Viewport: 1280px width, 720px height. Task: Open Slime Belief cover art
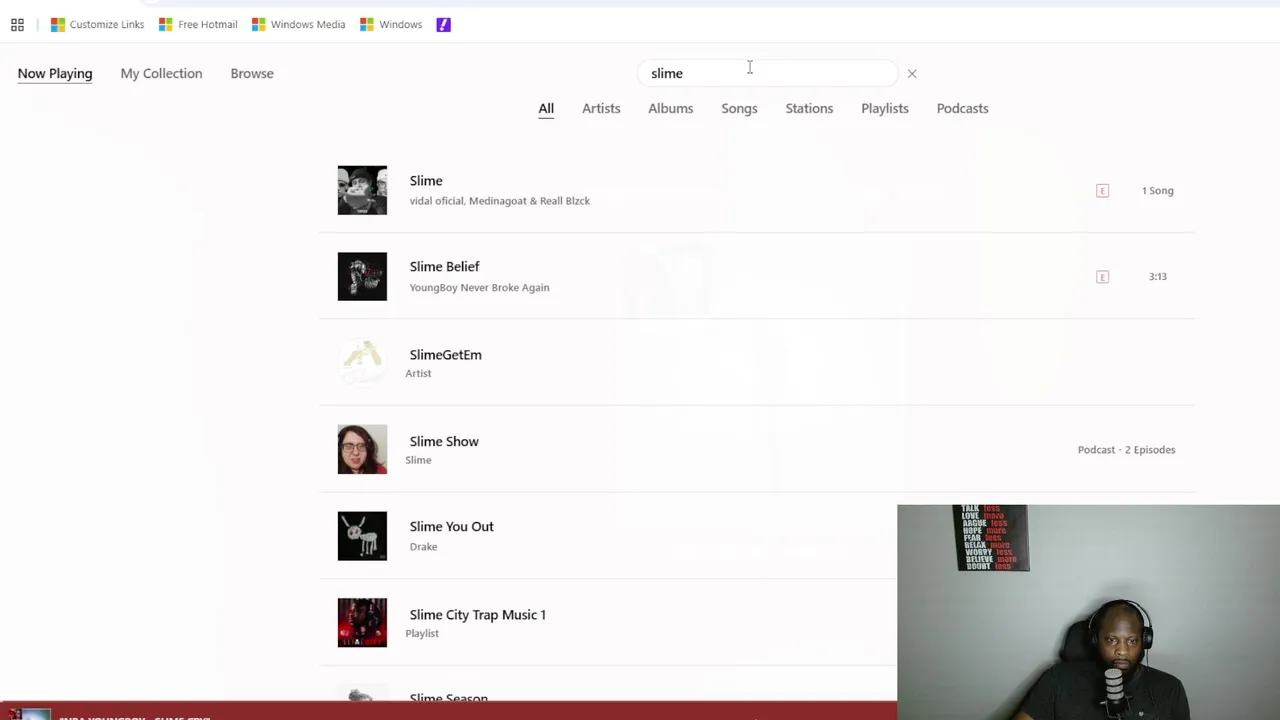point(362,276)
